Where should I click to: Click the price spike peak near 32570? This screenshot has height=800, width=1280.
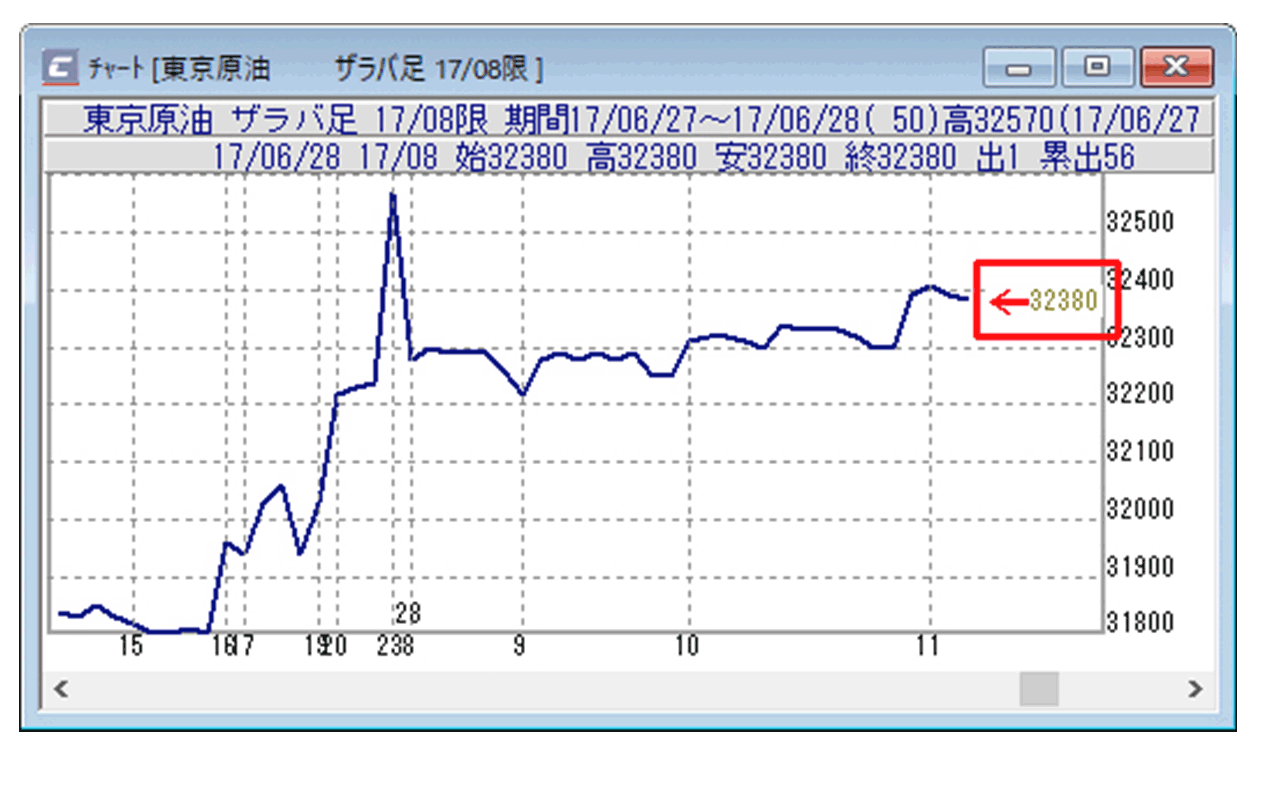click(x=393, y=195)
